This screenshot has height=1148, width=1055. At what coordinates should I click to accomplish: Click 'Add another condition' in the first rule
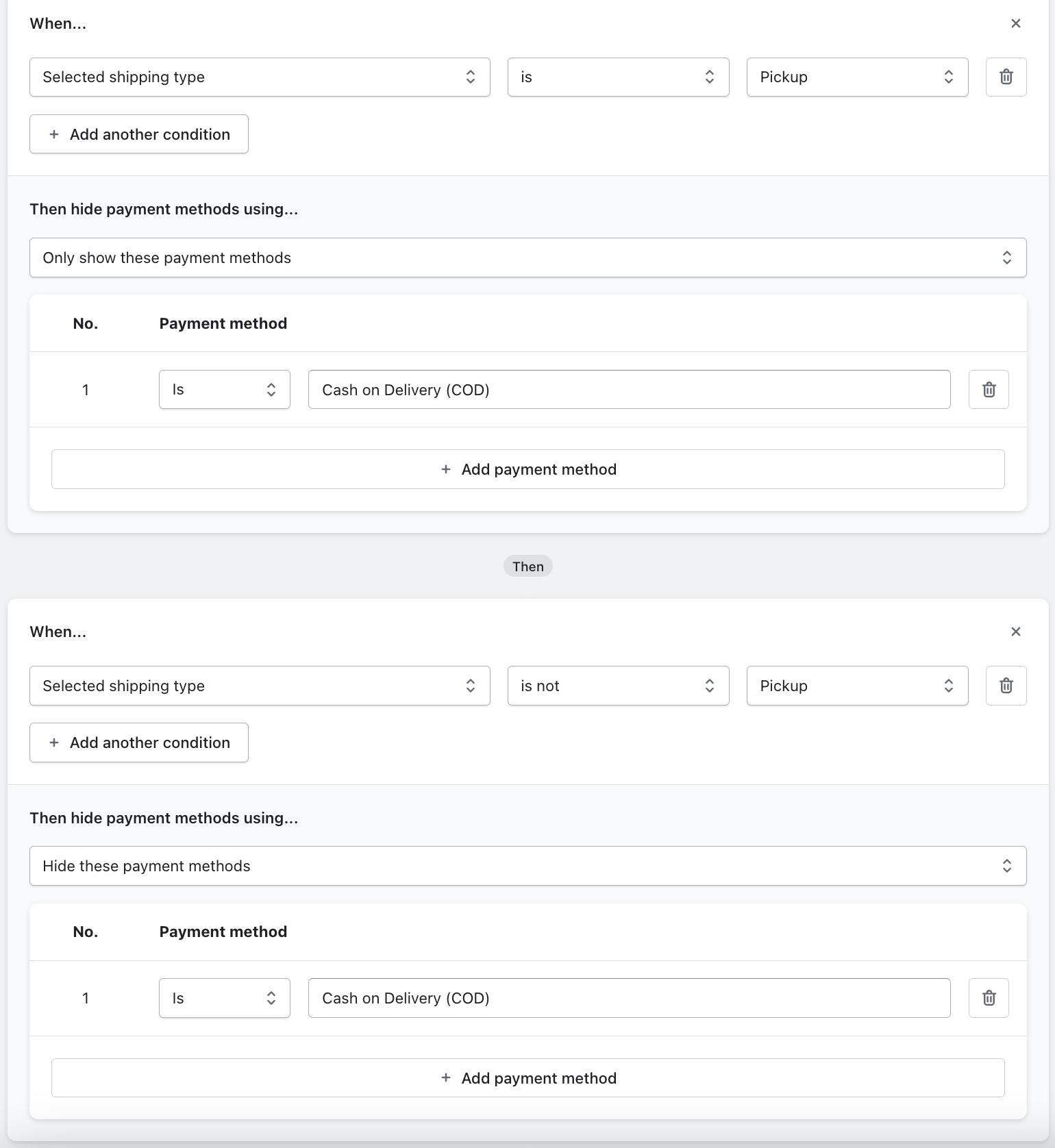pos(139,134)
